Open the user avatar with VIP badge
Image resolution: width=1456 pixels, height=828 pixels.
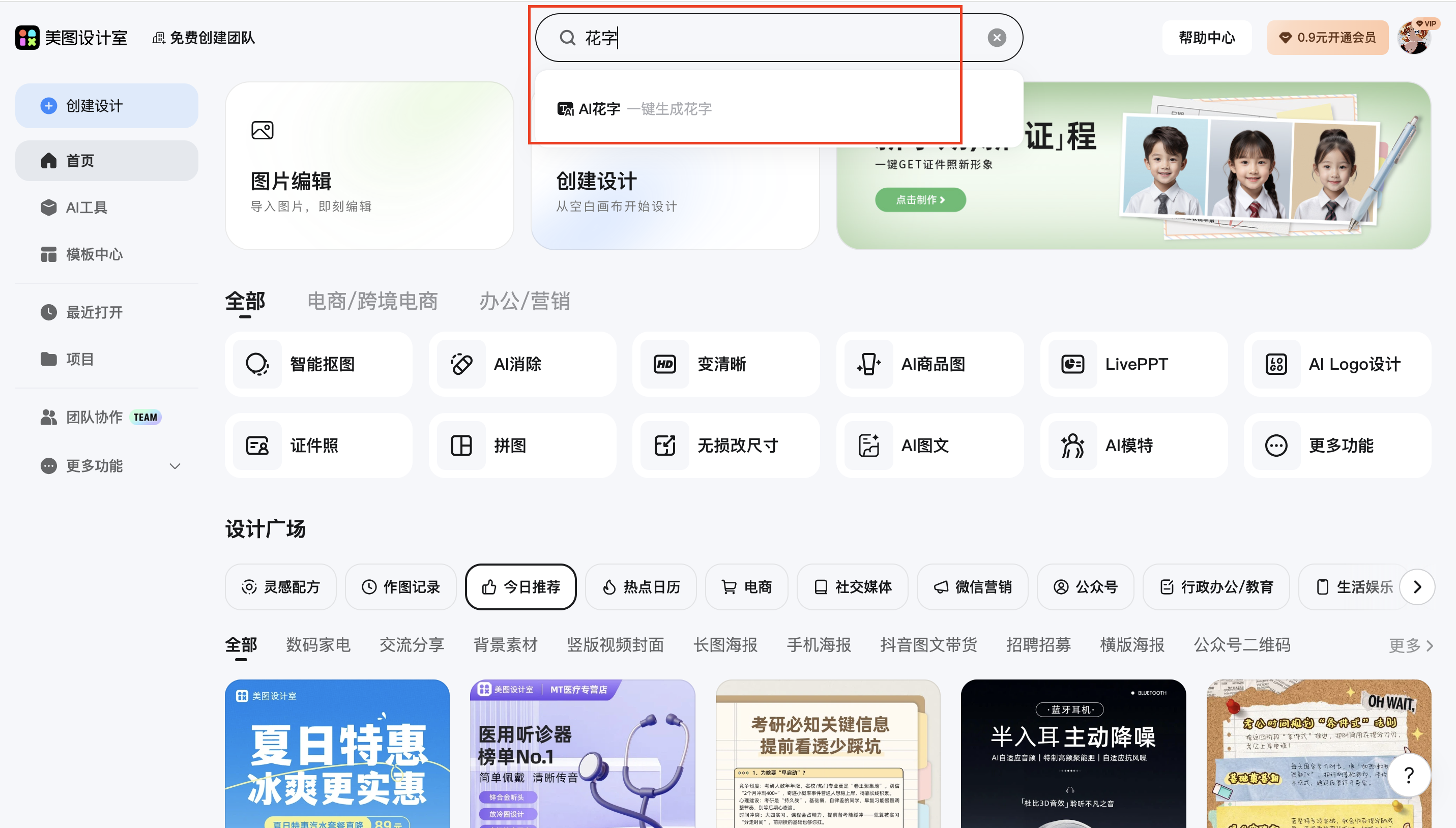click(x=1414, y=38)
